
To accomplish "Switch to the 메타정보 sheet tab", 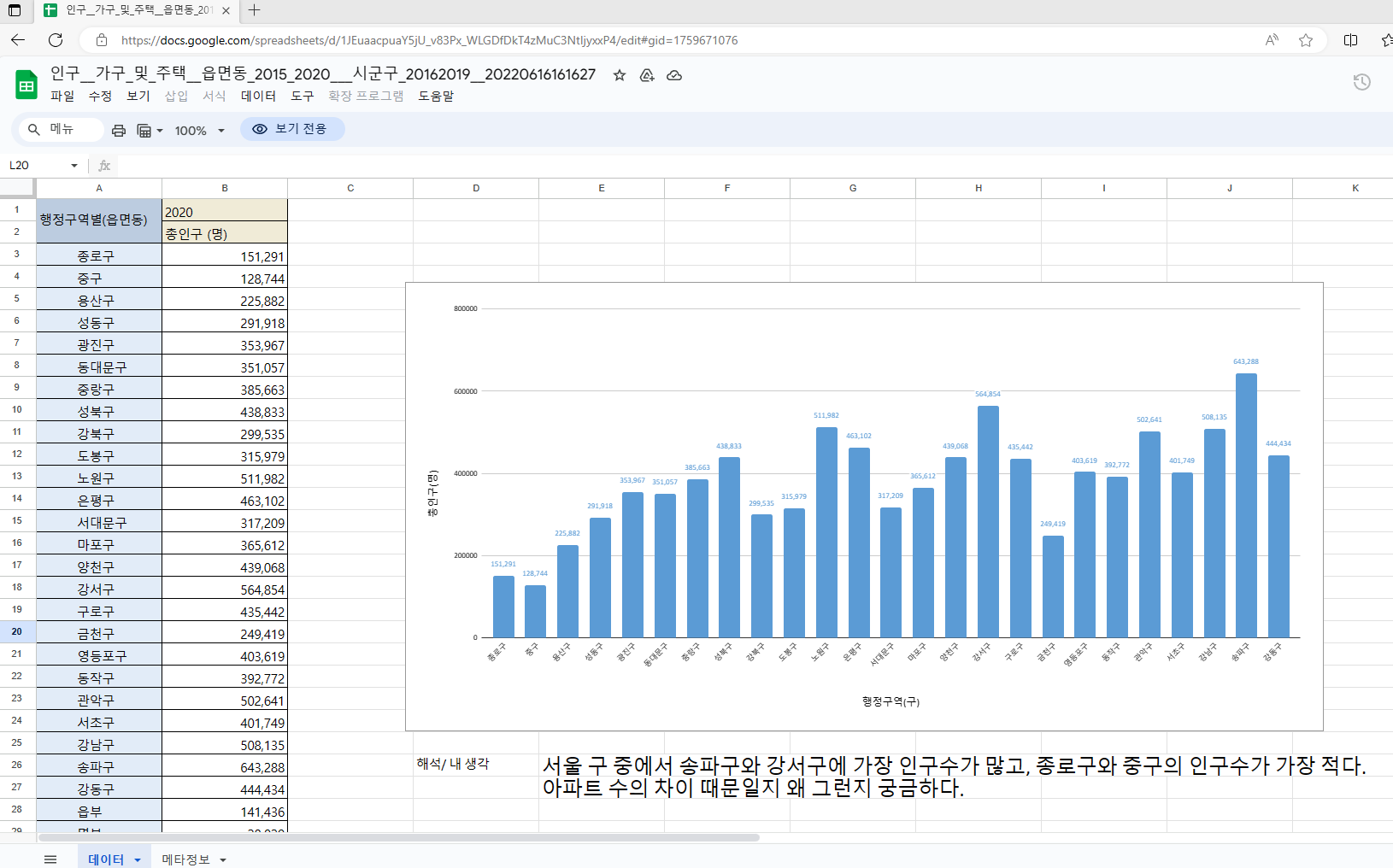I will [185, 859].
